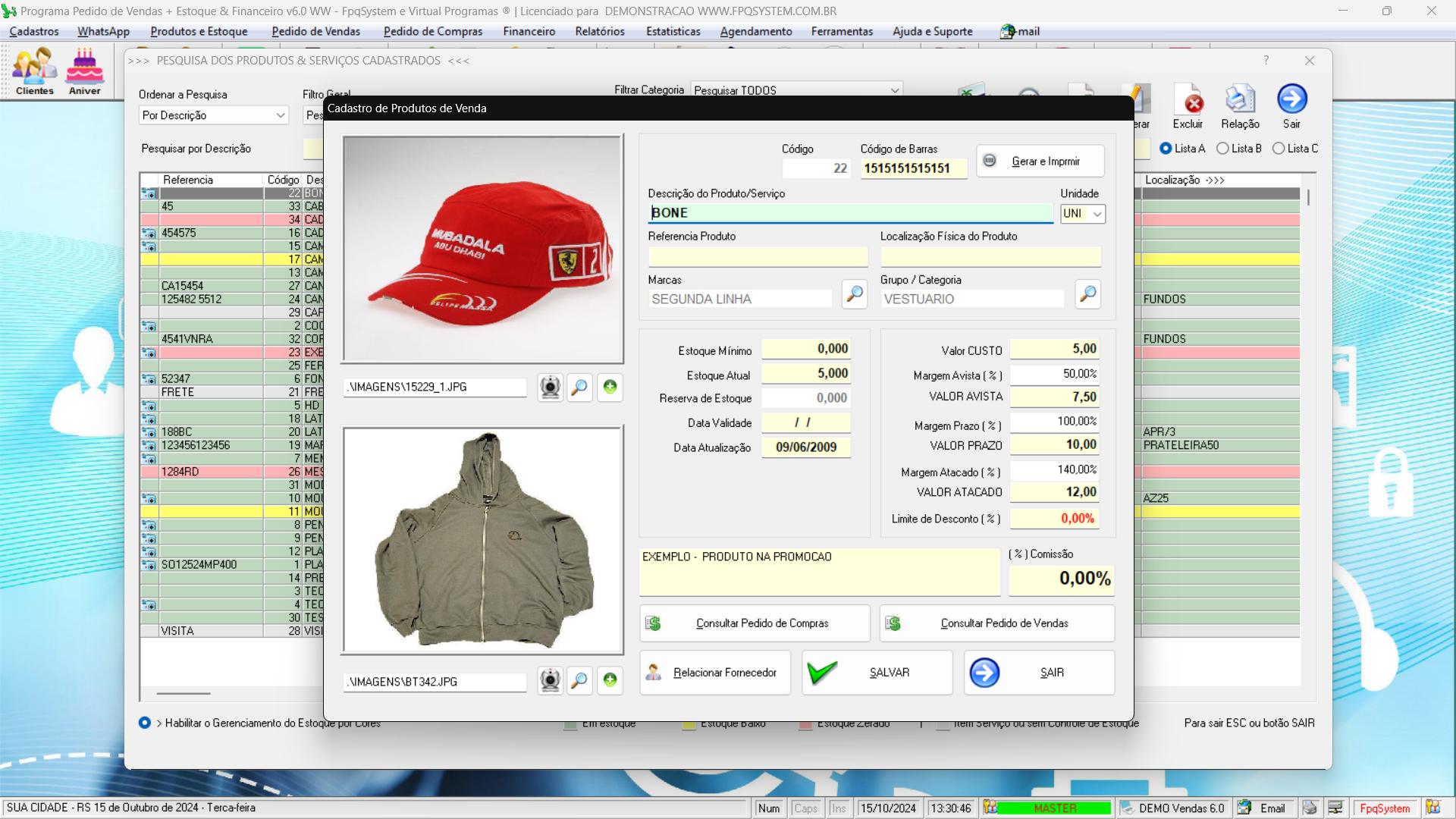
Task: Expand the Unidade UNI dropdown
Action: (x=1097, y=214)
